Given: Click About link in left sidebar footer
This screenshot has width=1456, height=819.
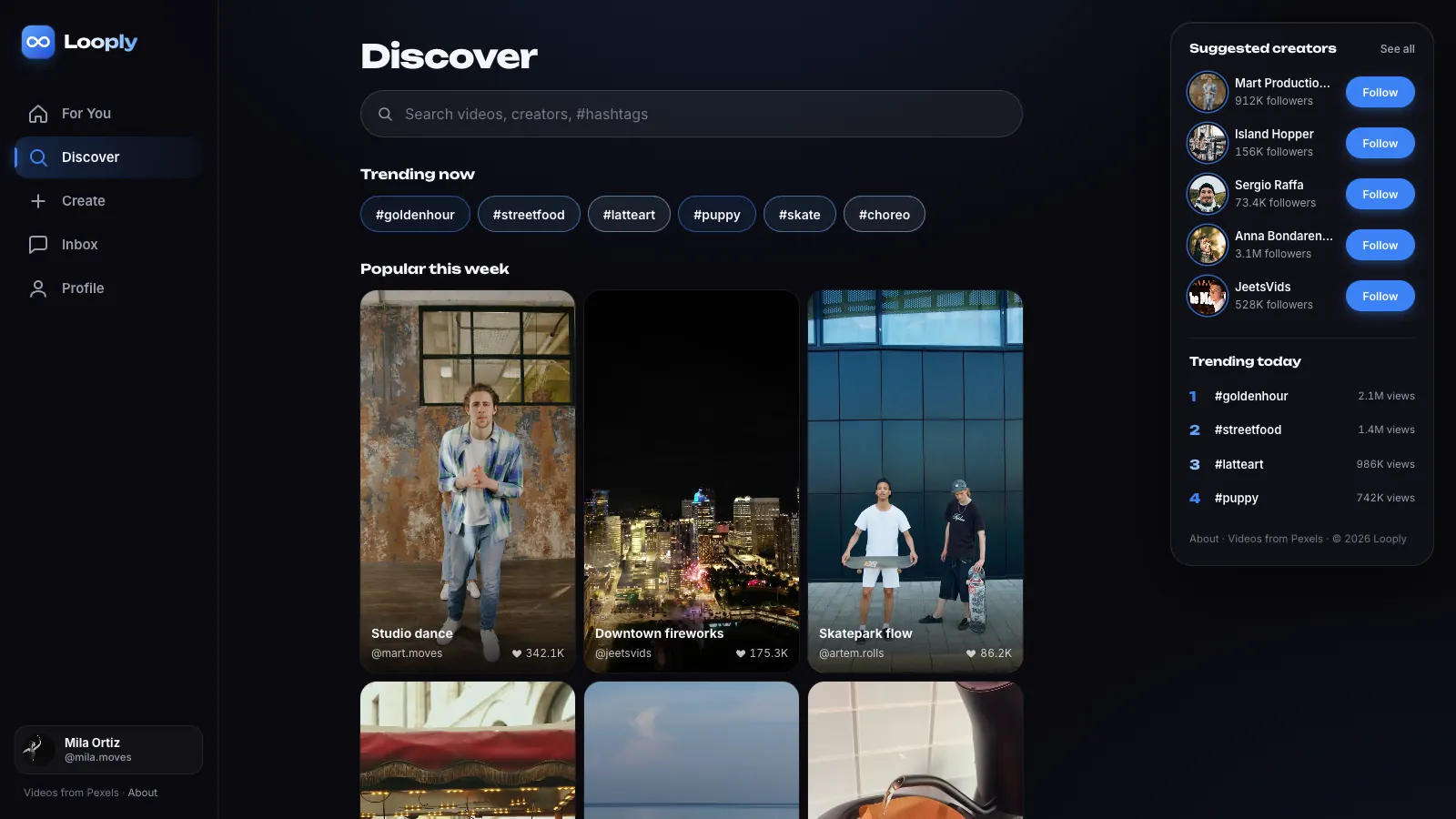Looking at the screenshot, I should [x=143, y=793].
